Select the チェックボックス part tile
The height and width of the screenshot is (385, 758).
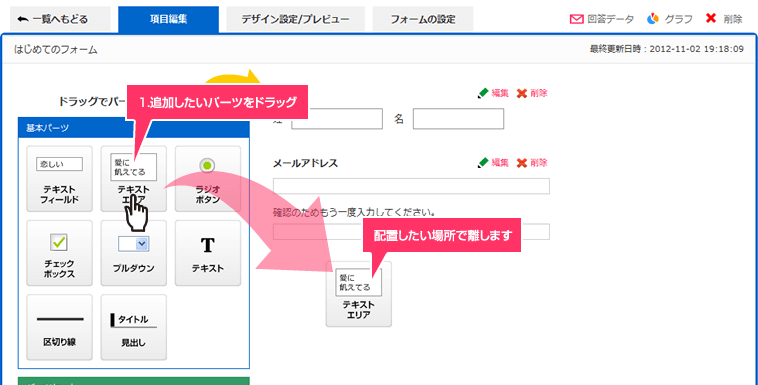59,253
